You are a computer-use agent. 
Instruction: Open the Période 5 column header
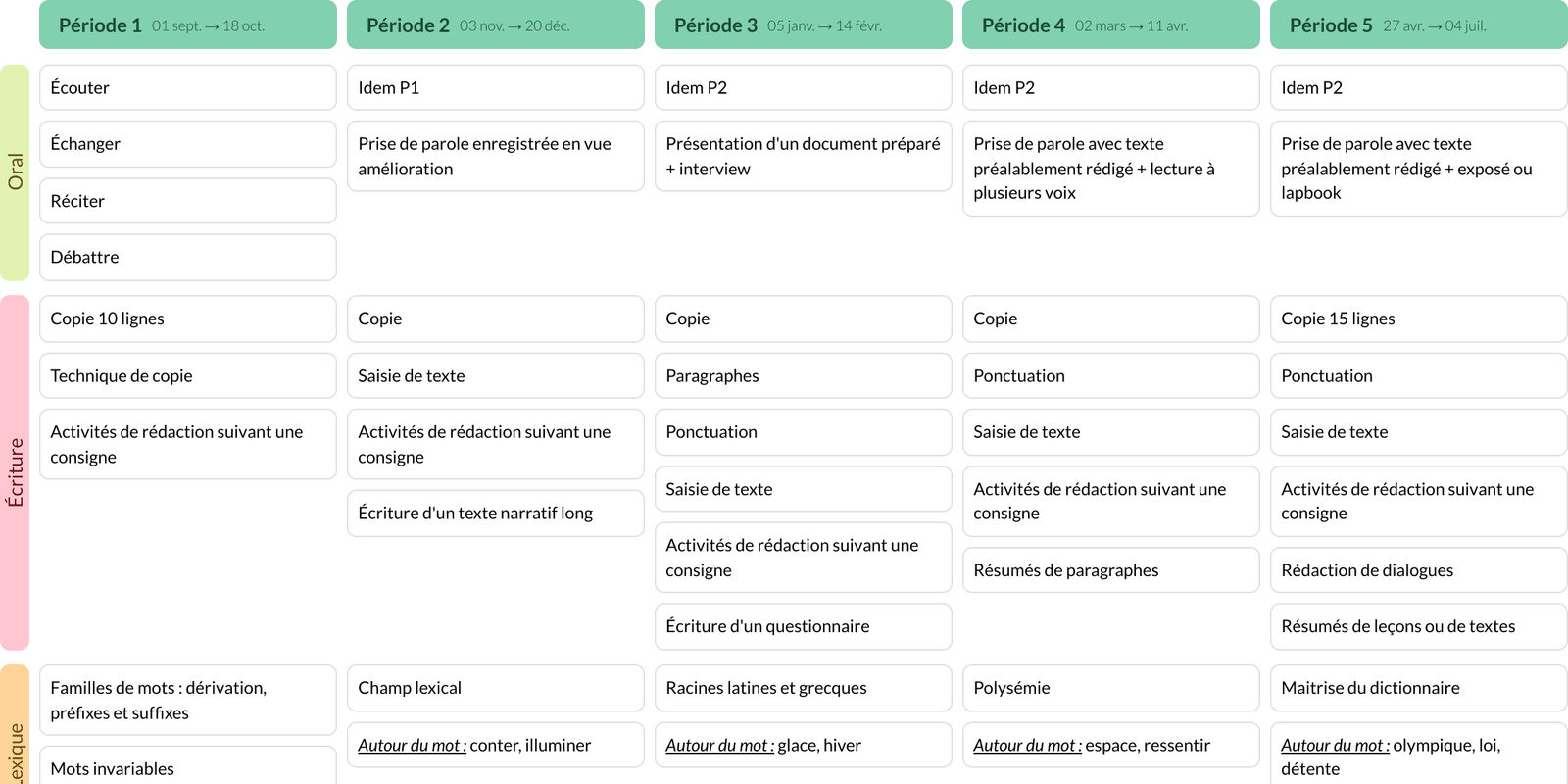tap(1418, 25)
